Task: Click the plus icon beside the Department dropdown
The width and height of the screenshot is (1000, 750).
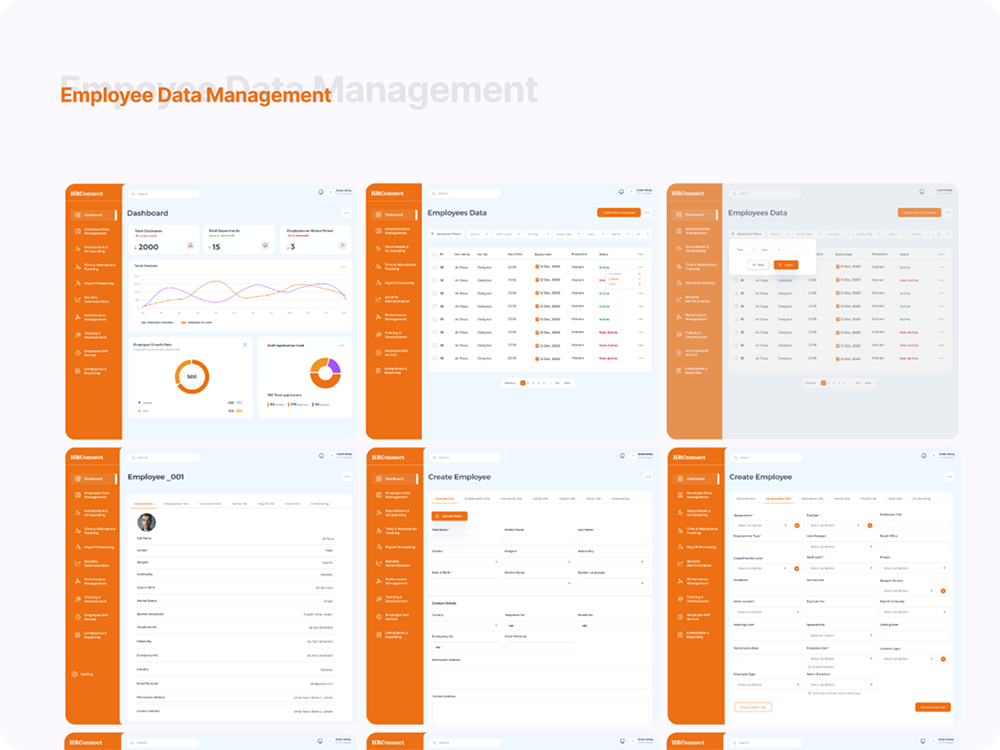Action: (x=797, y=526)
